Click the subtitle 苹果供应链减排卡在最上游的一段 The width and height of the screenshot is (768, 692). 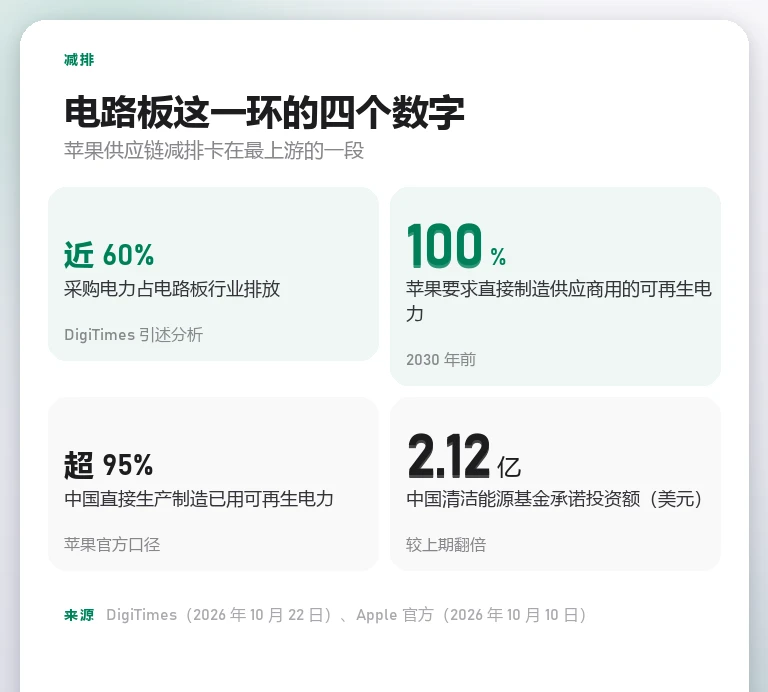click(214, 150)
